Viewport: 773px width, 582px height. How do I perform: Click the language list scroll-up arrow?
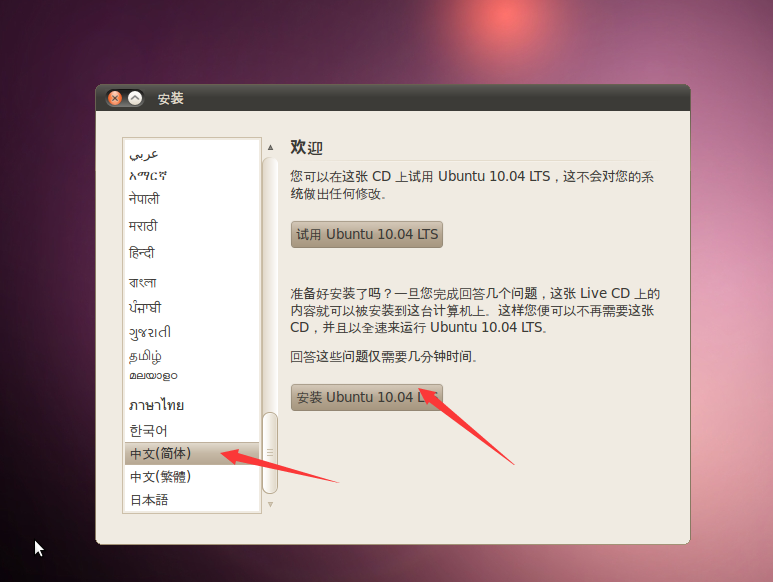pyautogui.click(x=270, y=147)
